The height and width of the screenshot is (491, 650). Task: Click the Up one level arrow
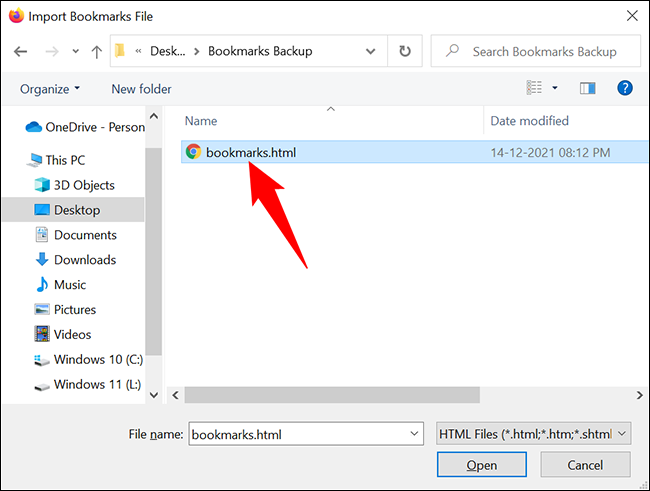click(96, 51)
